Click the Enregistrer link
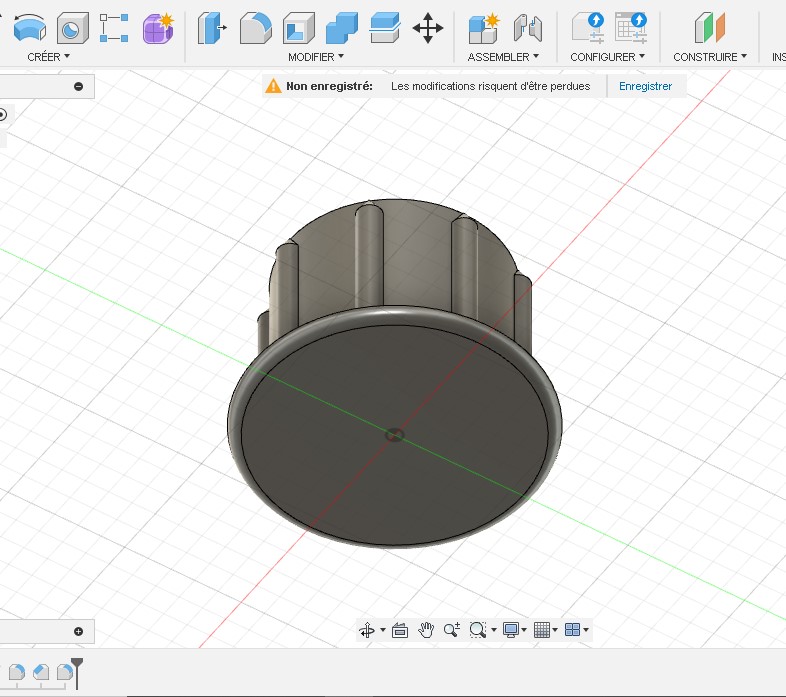This screenshot has height=697, width=786. tap(645, 86)
